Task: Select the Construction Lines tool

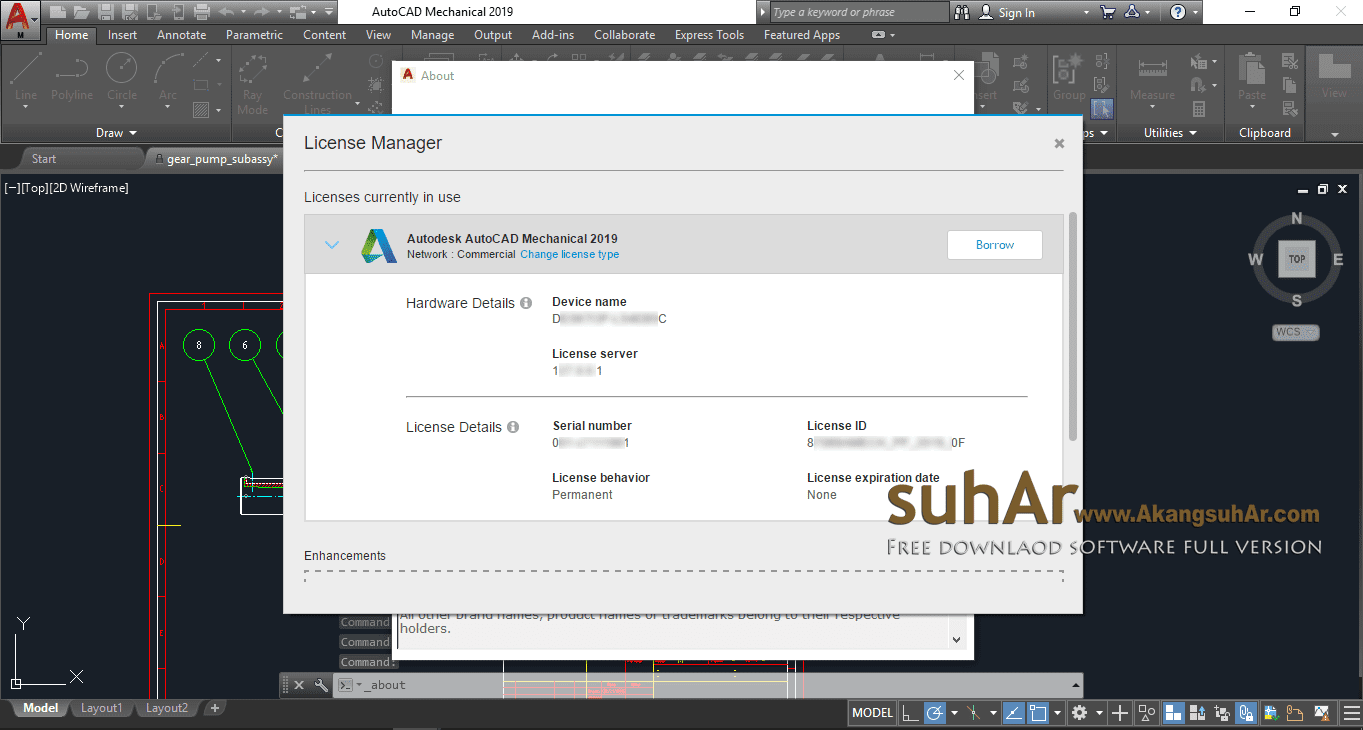Action: coord(317,83)
